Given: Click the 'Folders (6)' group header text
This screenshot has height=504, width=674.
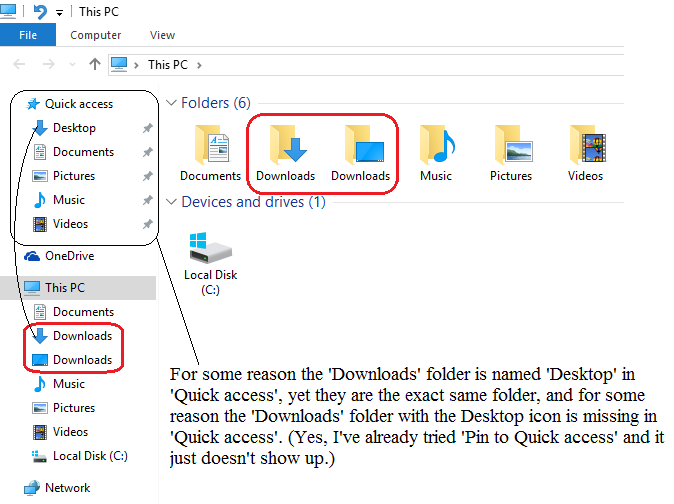Looking at the screenshot, I should click(x=216, y=103).
